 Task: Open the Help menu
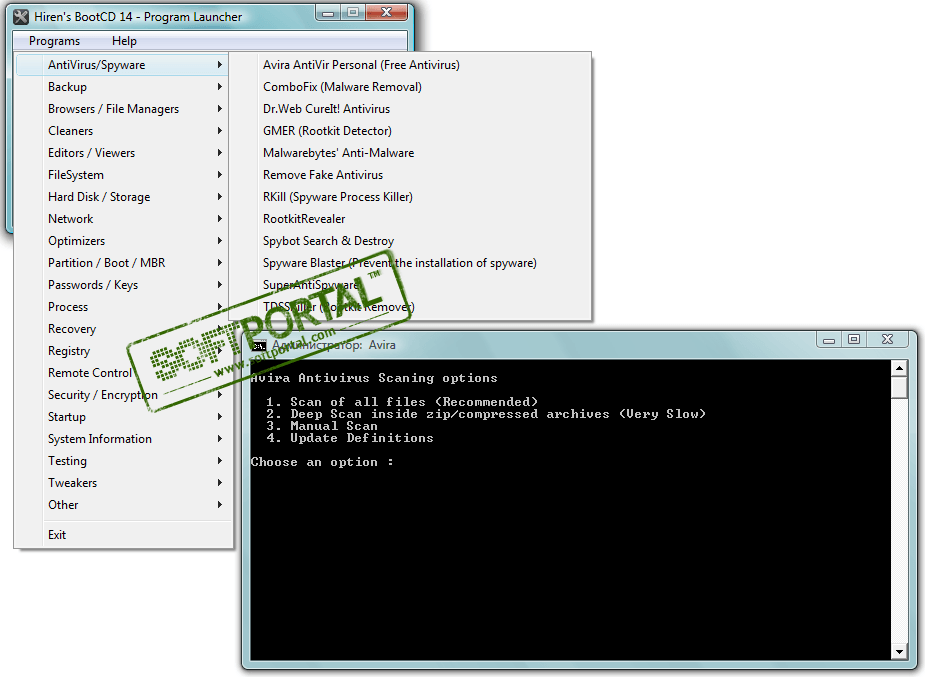tap(124, 41)
